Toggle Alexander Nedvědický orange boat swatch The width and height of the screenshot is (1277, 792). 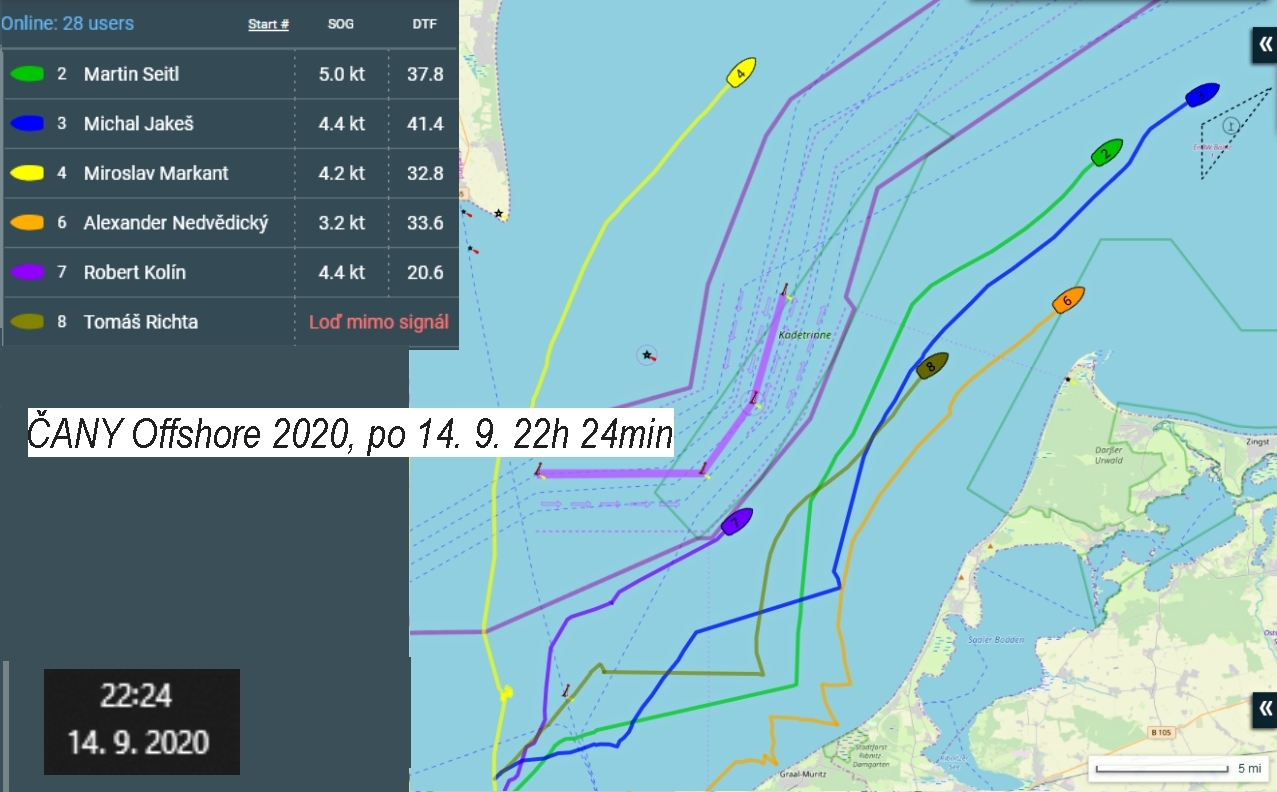pos(27,223)
